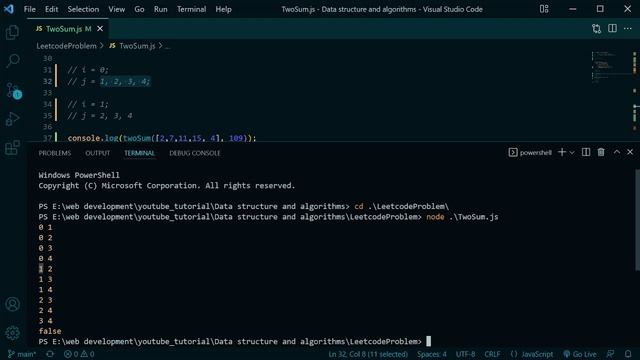Select the powershell terminal instance
Screen dimensions: 640x360
(530, 152)
